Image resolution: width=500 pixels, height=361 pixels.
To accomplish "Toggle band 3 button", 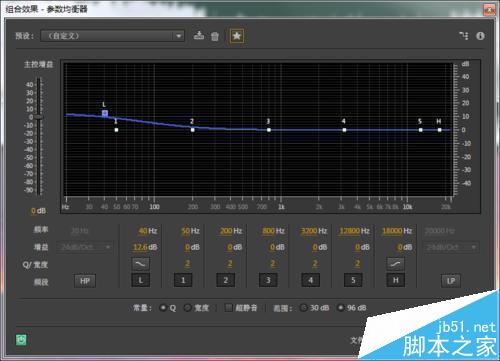I will tap(268, 280).
